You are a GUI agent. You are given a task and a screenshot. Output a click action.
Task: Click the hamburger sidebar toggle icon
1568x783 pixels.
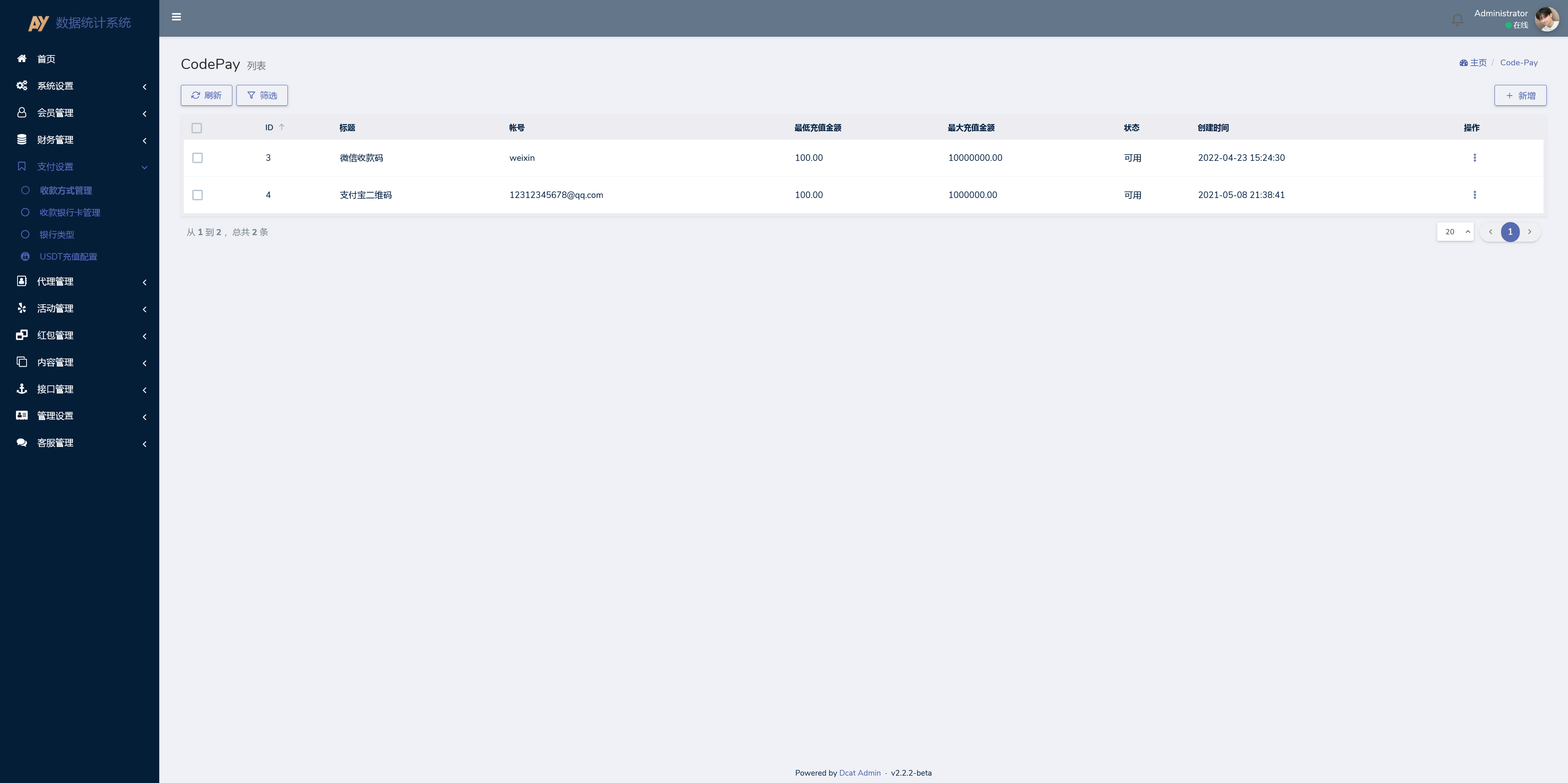pyautogui.click(x=176, y=17)
